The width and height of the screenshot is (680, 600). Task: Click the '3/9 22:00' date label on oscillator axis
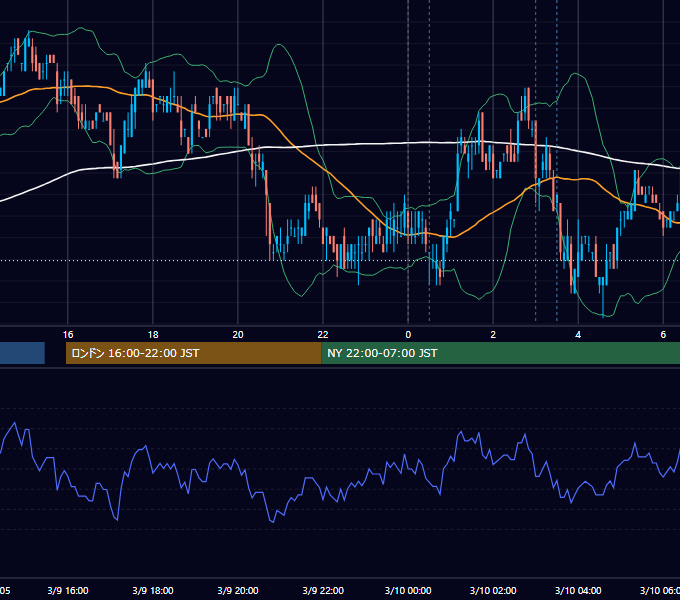point(323,590)
